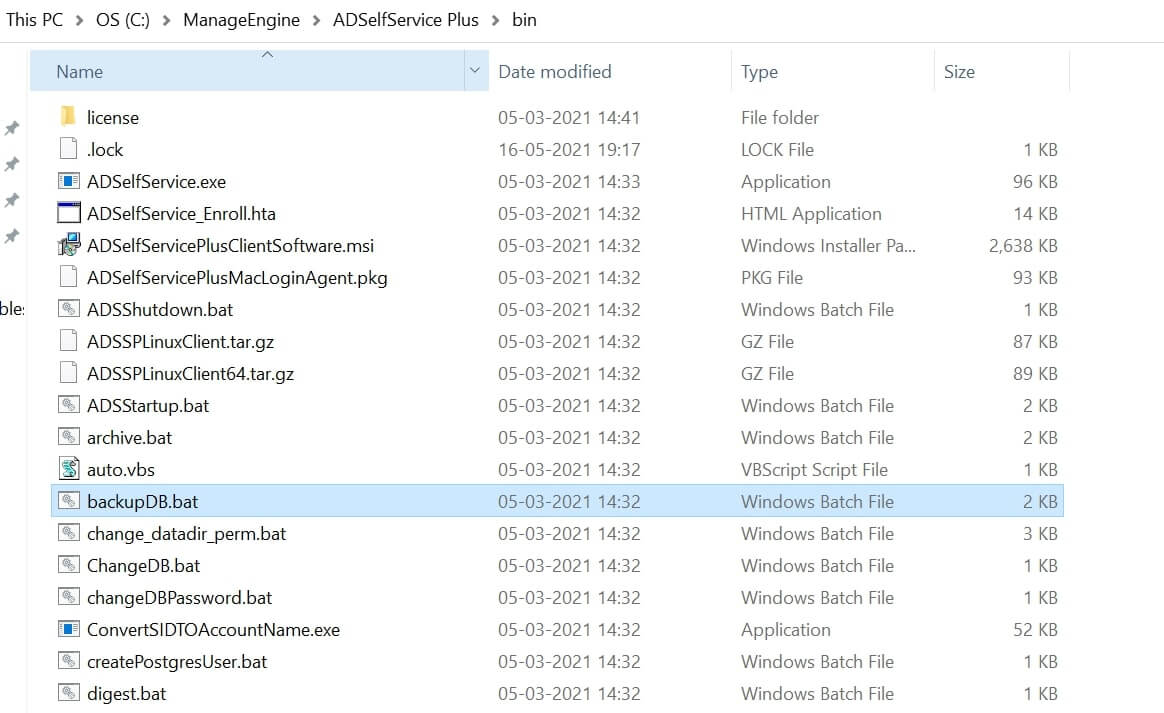Click a pin icon in the left sidebar
1164x713 pixels.
coord(13,128)
